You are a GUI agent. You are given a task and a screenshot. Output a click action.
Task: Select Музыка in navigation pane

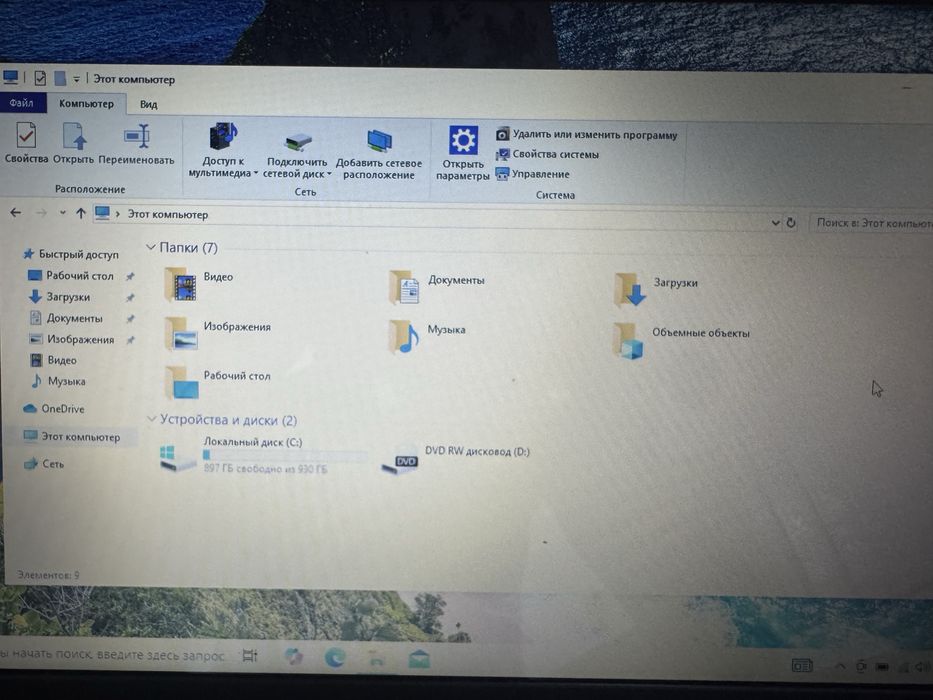point(58,381)
